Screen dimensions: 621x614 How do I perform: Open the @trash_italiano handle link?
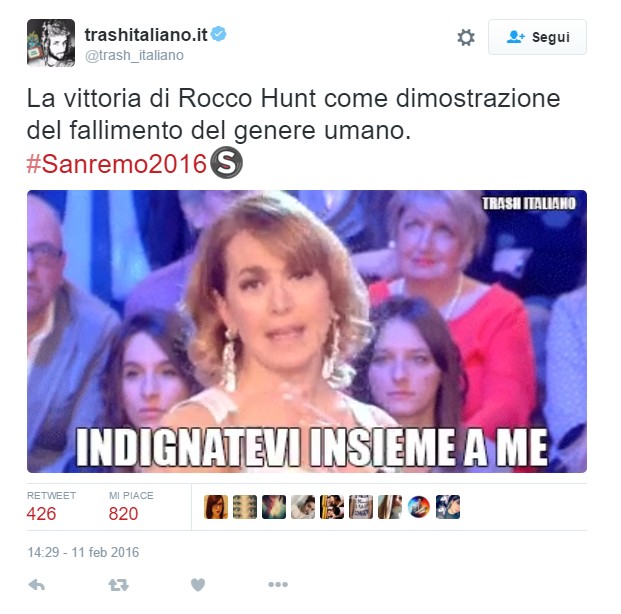tap(134, 55)
